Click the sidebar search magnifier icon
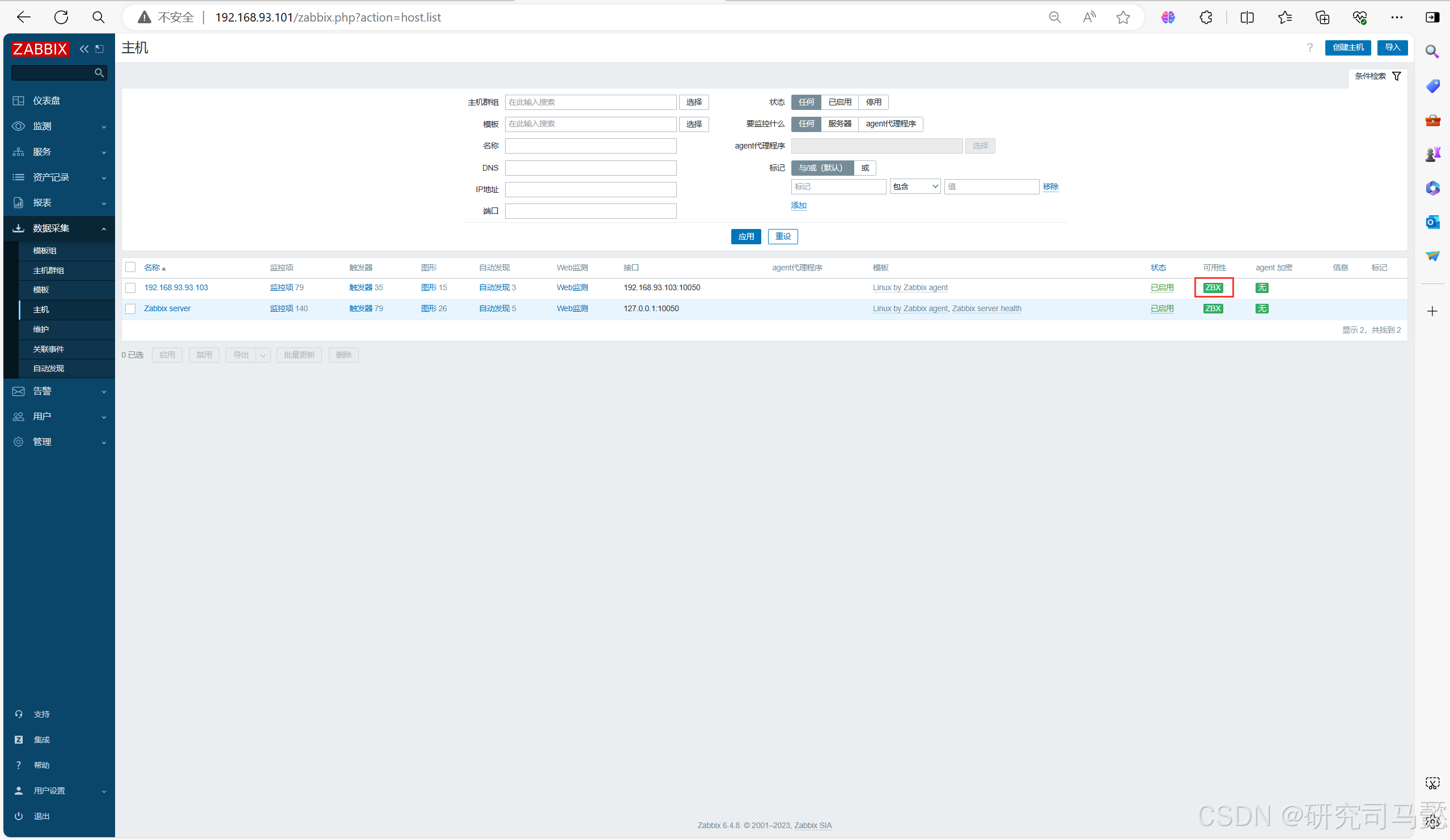The width and height of the screenshot is (1450, 840). pos(99,73)
